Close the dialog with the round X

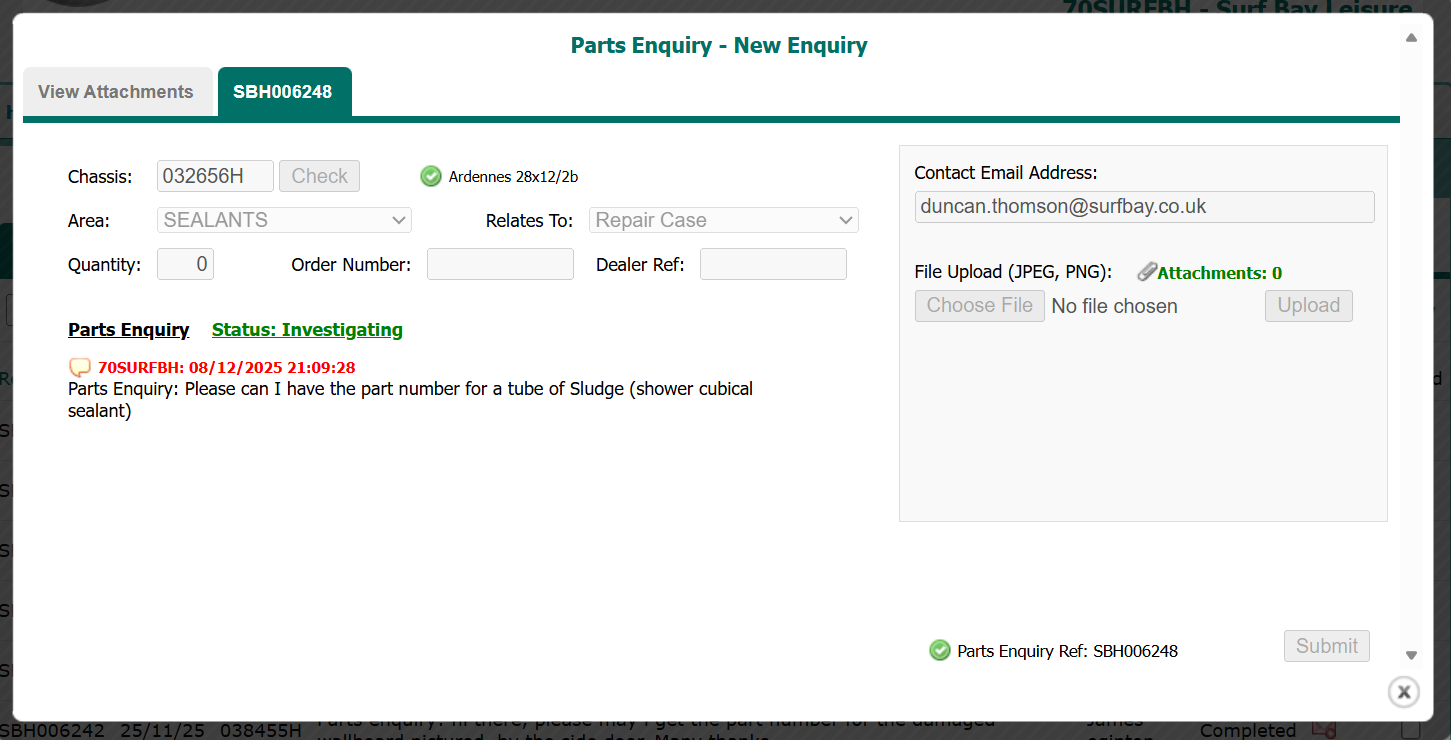pyautogui.click(x=1404, y=691)
